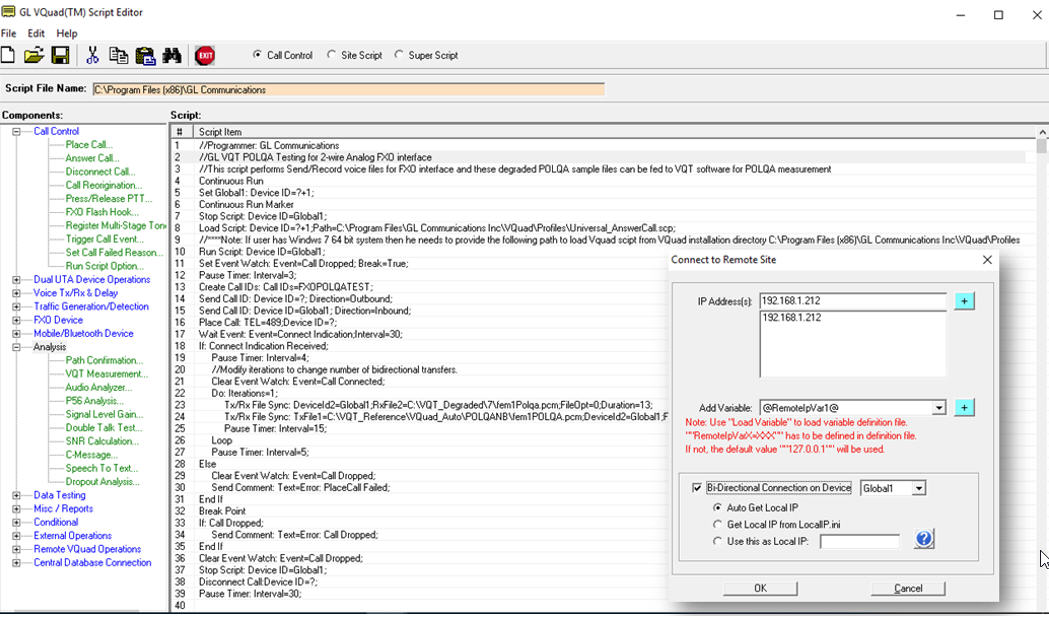This screenshot has height=617, width=1049.
Task: Click the FXO Flash Hook... component
Action: pos(102,211)
